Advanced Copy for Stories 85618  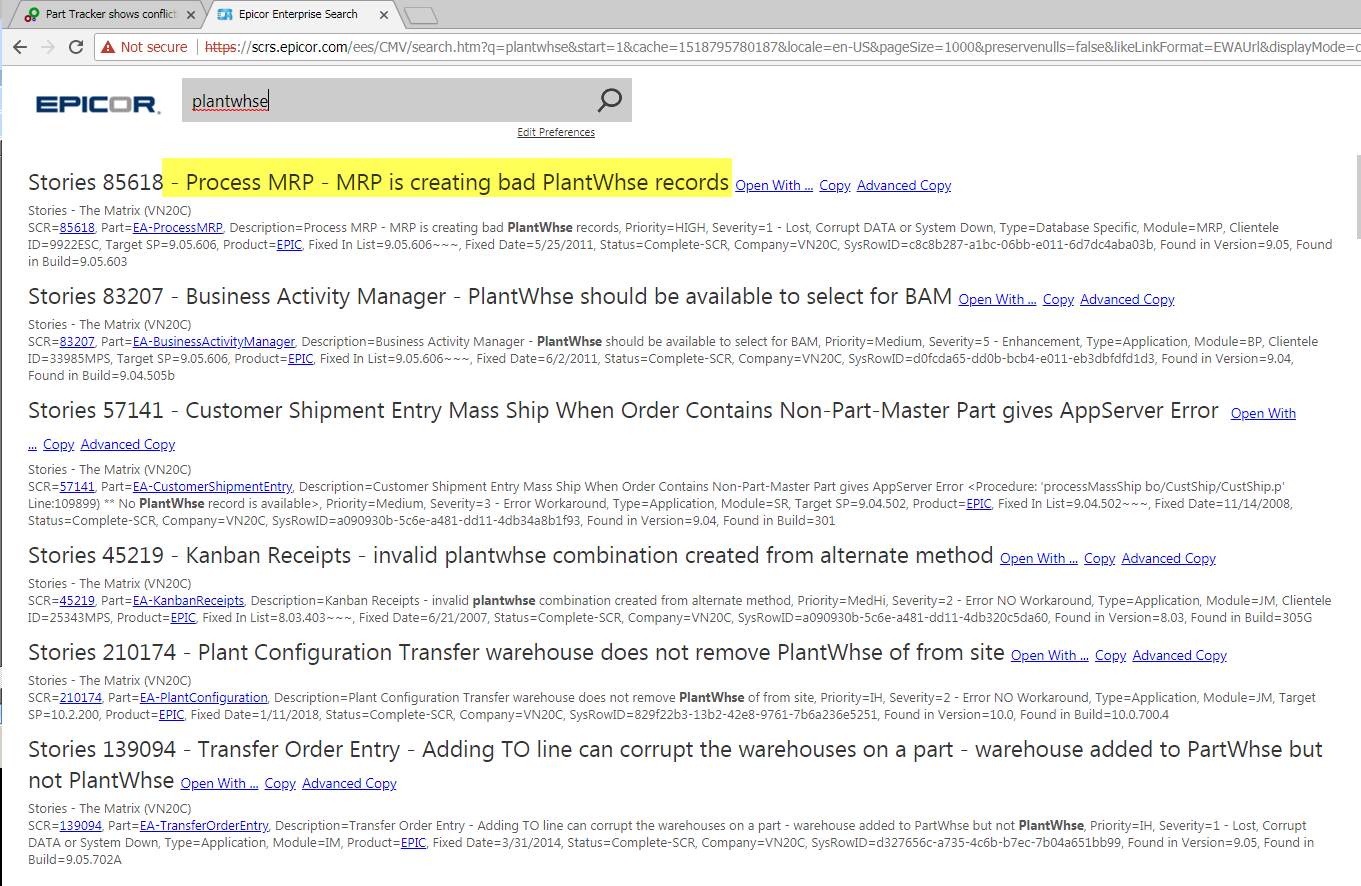coord(904,185)
